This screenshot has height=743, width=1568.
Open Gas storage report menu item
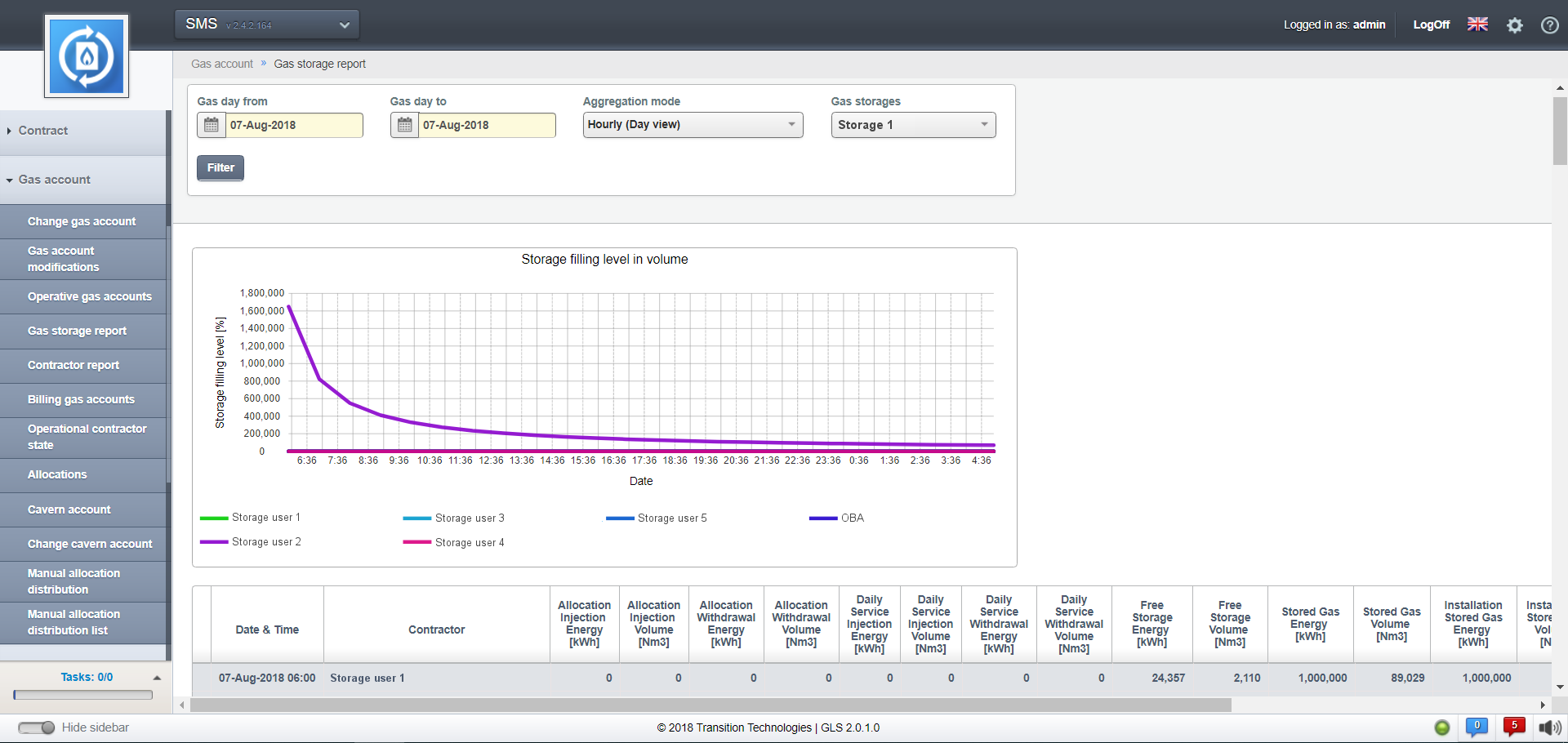[82, 331]
